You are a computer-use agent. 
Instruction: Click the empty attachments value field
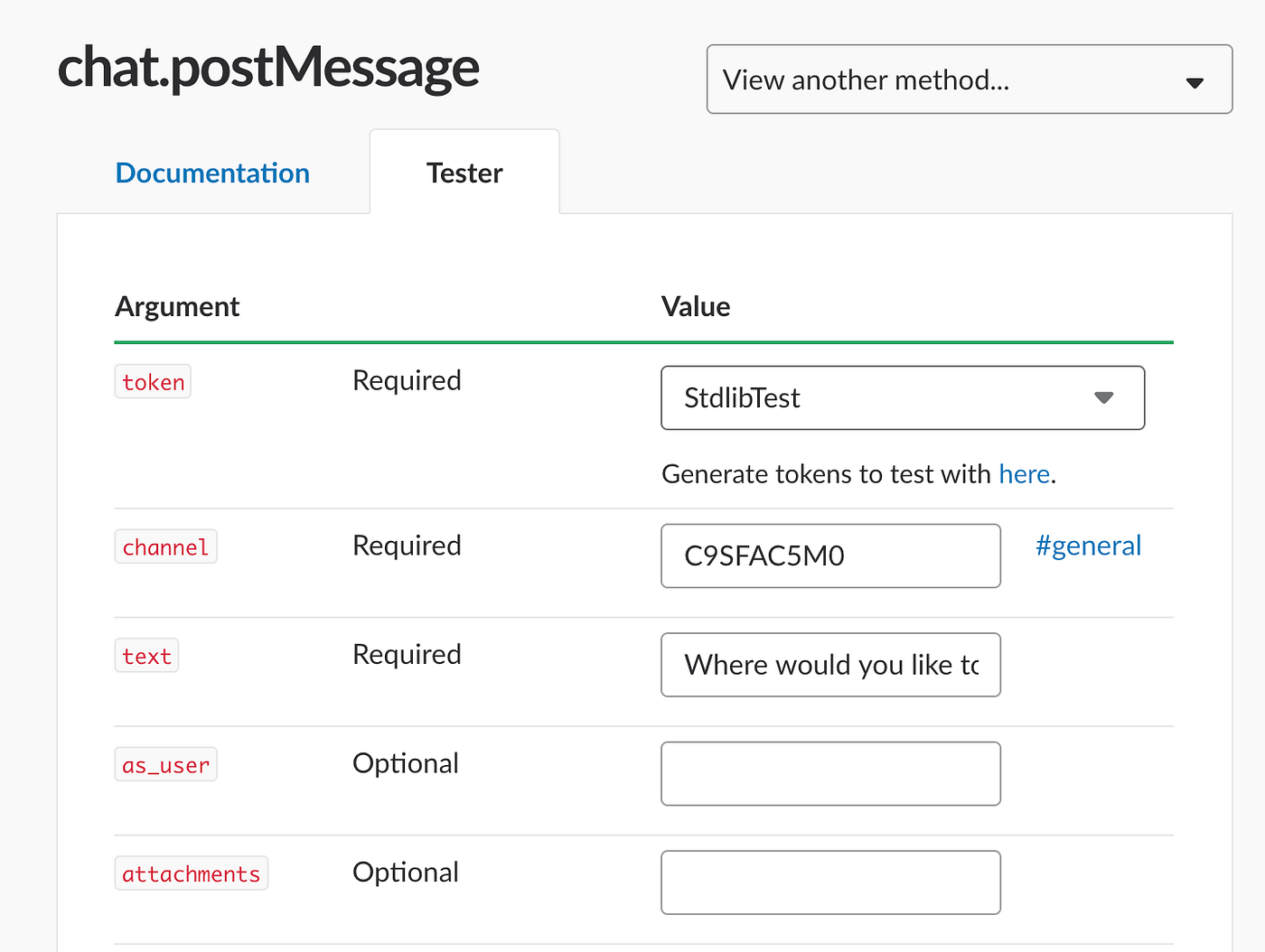829,882
